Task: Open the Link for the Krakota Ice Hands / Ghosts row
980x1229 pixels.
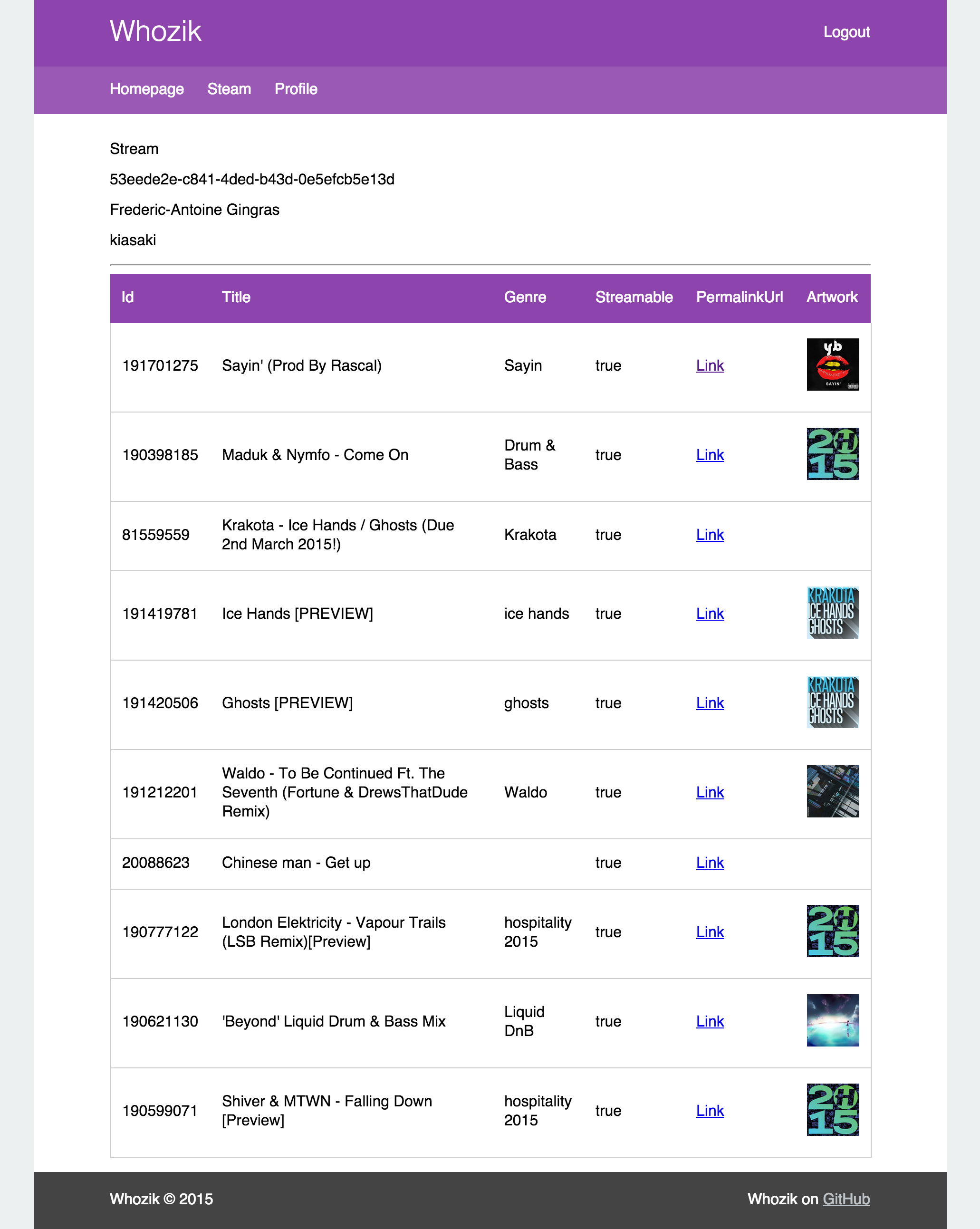Action: click(709, 535)
